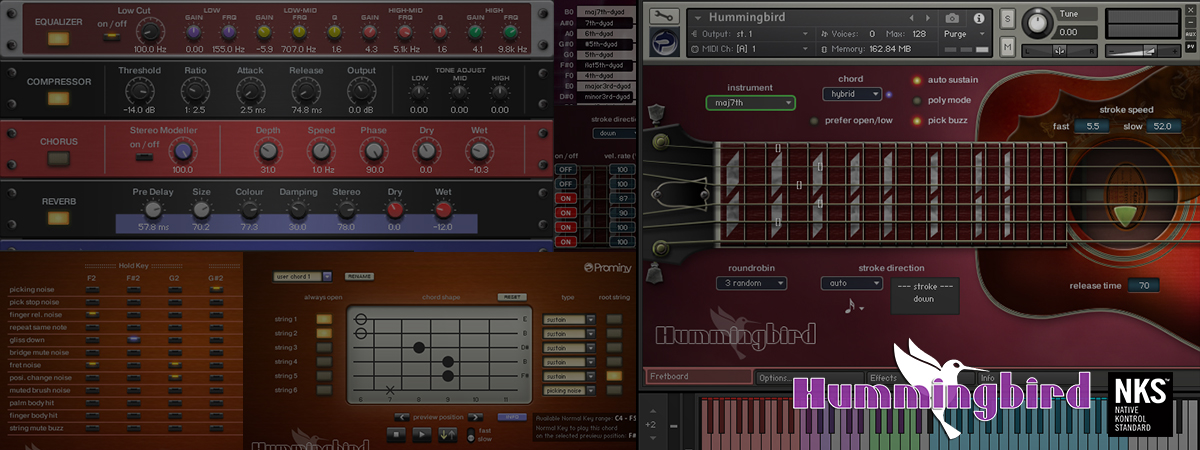
Task: Click the camera snapshot icon
Action: pyautogui.click(x=952, y=18)
